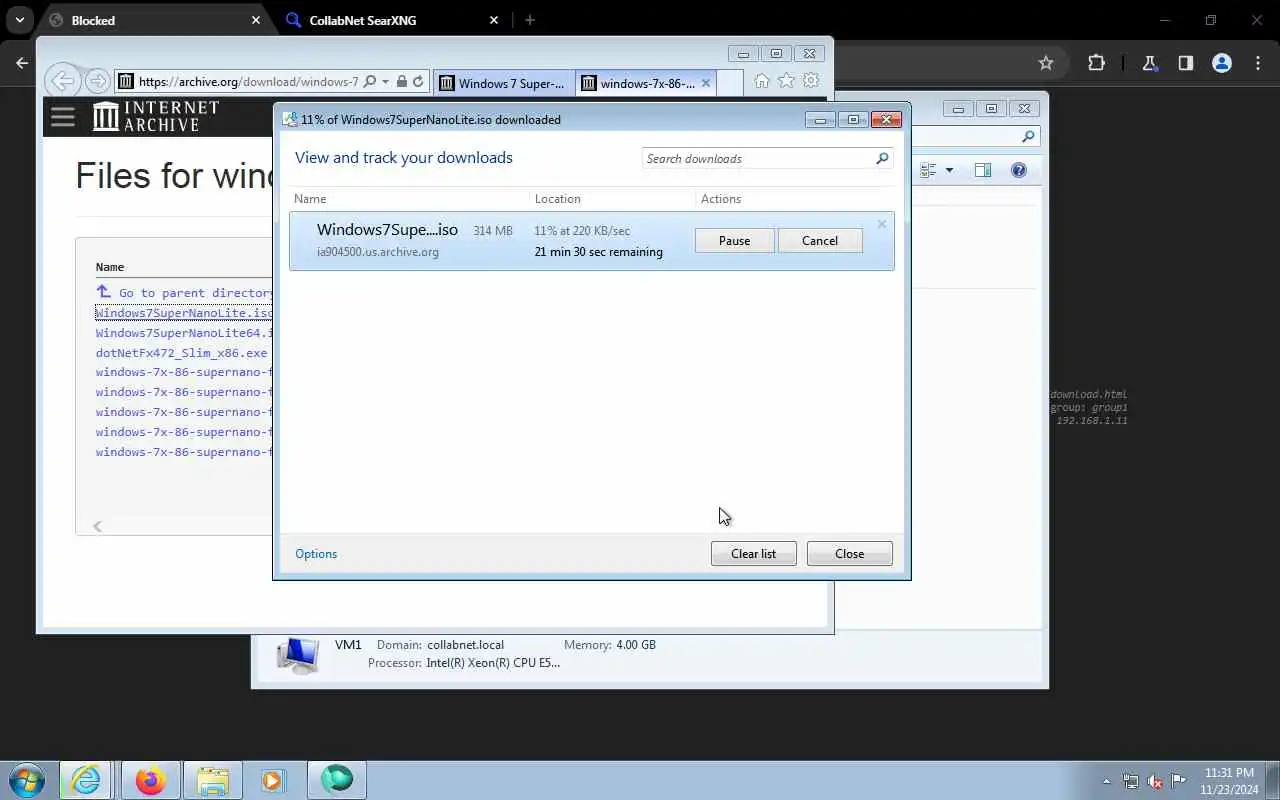Expand the tab search dropdown in outer browser
Screen dimensions: 1280x800
coord(19,20)
